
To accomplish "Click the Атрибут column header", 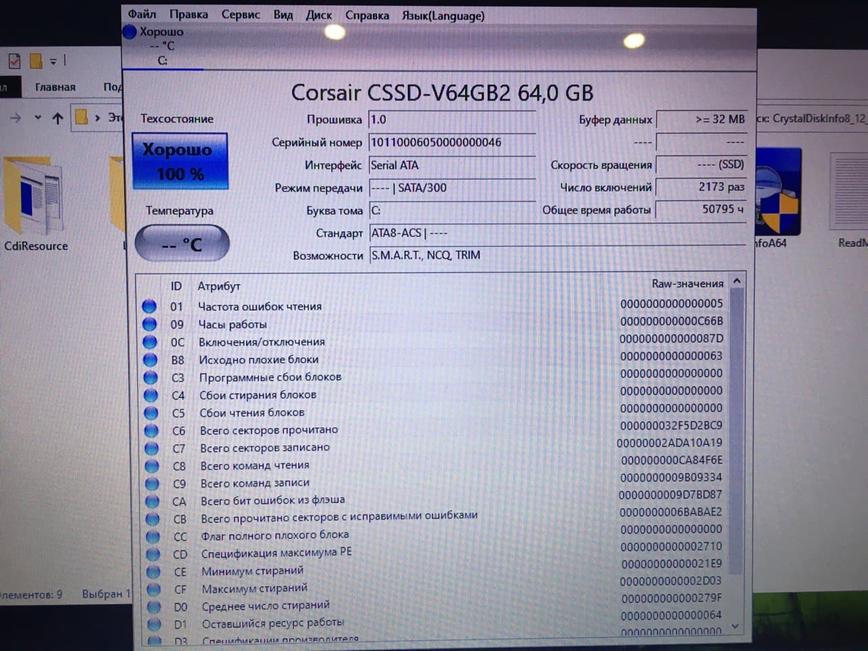I will (219, 286).
